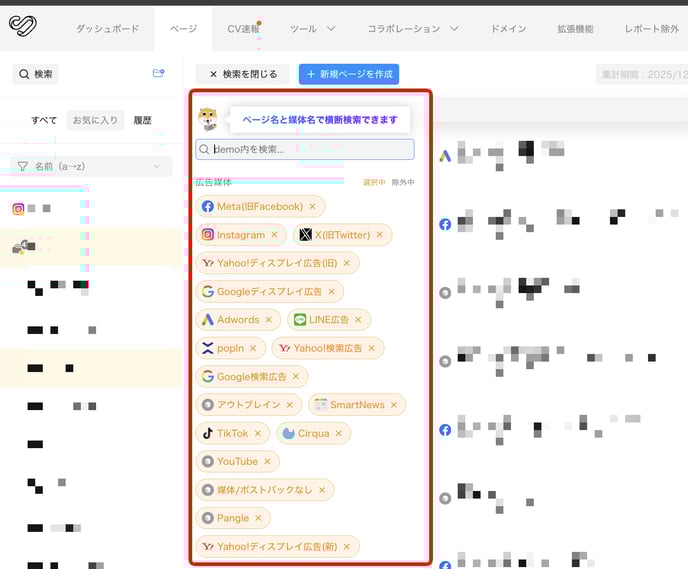Image resolution: width=688 pixels, height=569 pixels.
Task: Focus the demo内を検索 search field
Action: click(x=310, y=149)
